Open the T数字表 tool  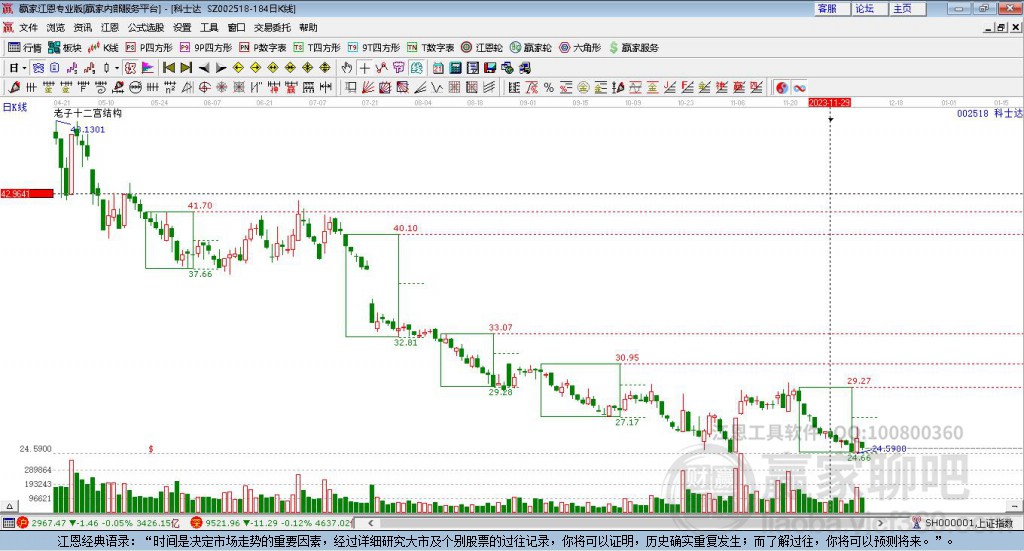(x=430, y=48)
